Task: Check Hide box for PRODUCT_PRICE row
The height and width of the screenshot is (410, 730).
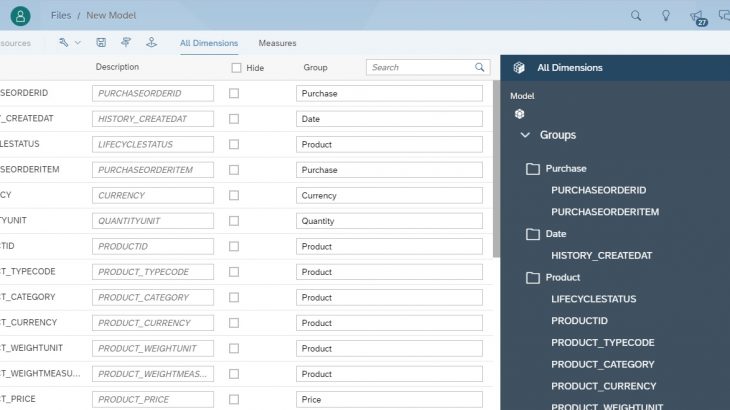Action: tap(234, 399)
